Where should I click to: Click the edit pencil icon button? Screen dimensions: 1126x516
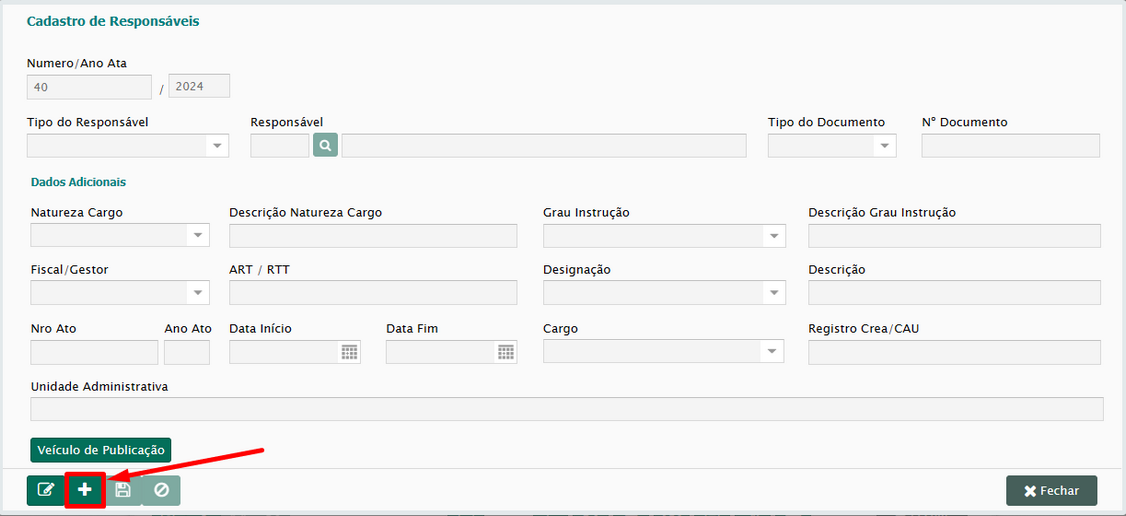coord(46,490)
